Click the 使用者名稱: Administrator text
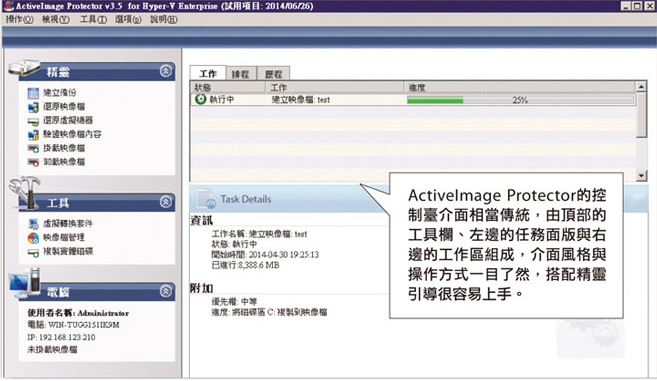 click(x=78, y=313)
